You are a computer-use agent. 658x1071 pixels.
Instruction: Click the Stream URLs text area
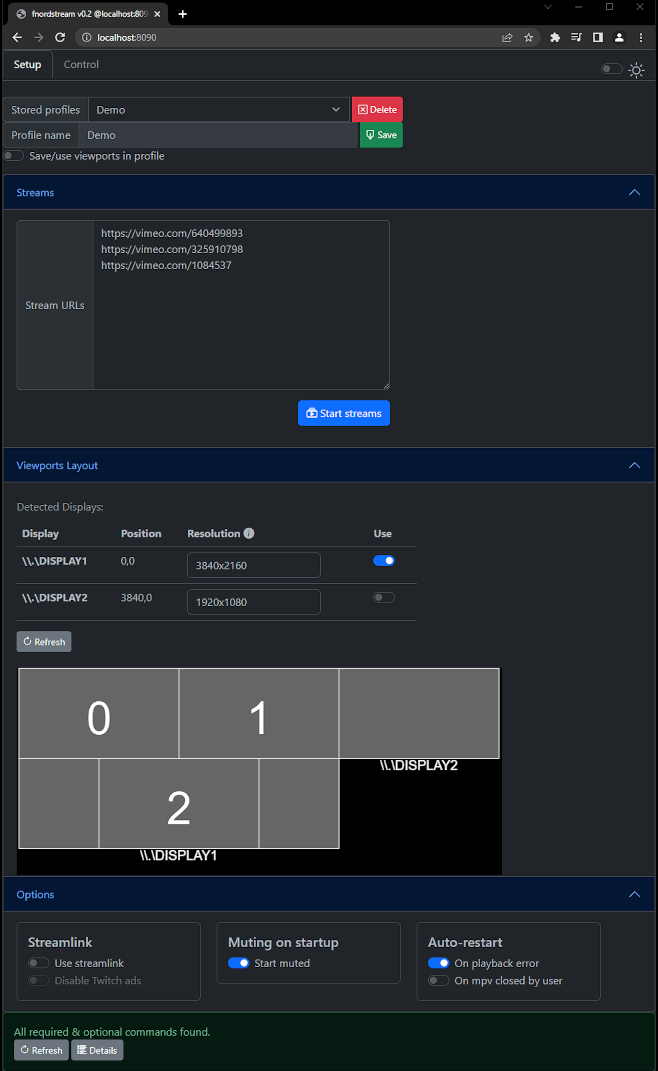(241, 305)
